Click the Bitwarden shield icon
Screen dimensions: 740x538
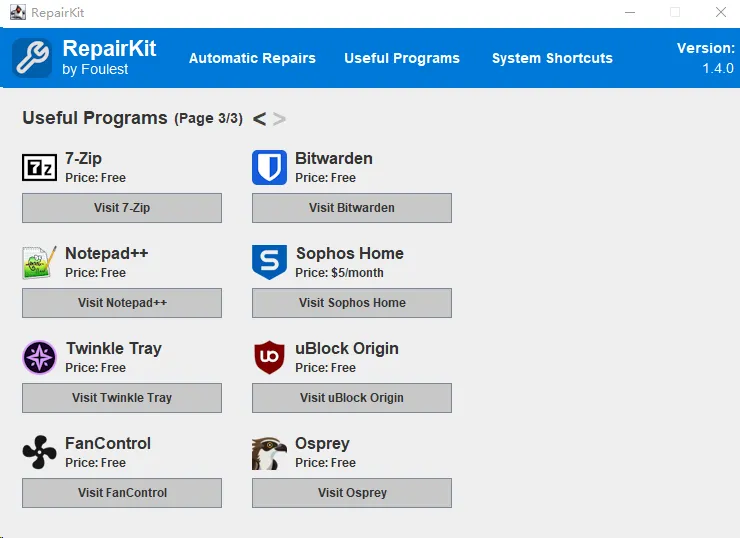[269, 167]
